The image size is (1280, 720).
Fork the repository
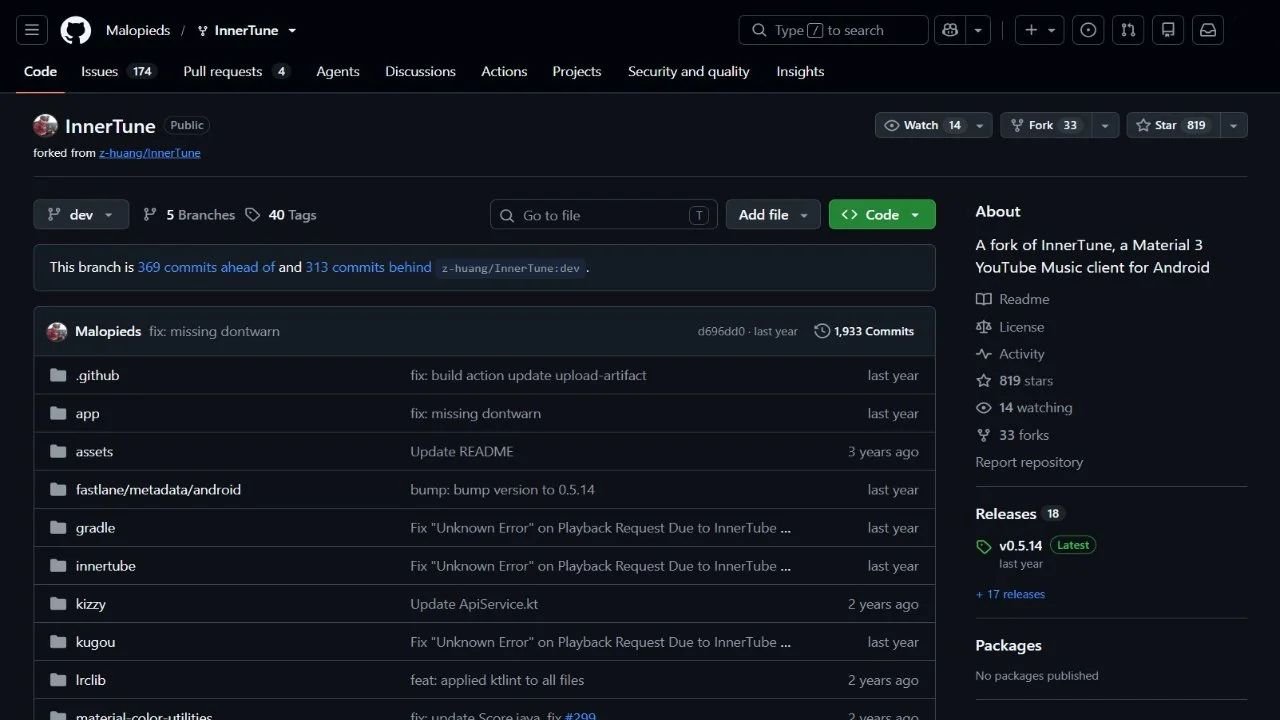(x=1046, y=125)
